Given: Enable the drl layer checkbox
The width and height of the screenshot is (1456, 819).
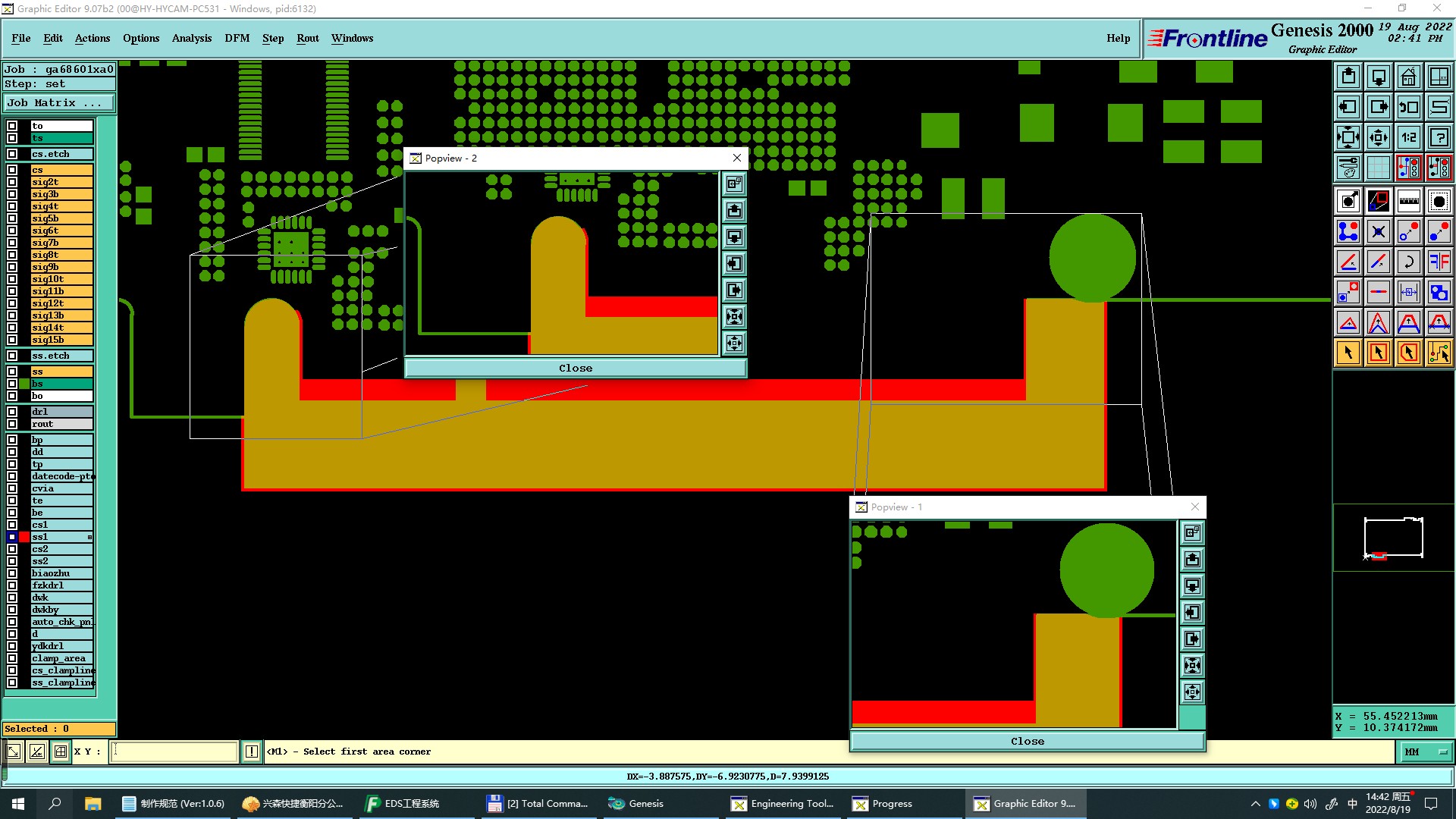Looking at the screenshot, I should [12, 412].
